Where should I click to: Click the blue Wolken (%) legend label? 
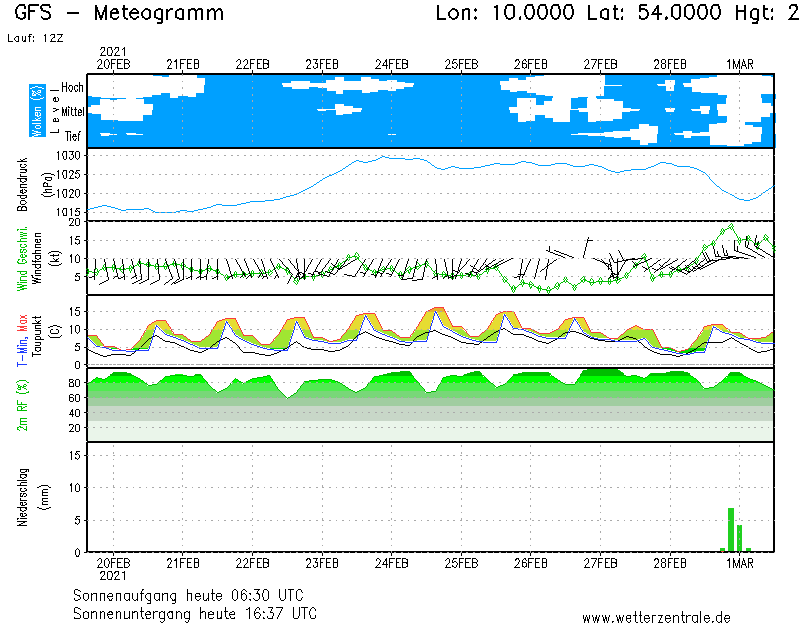pos(37,112)
